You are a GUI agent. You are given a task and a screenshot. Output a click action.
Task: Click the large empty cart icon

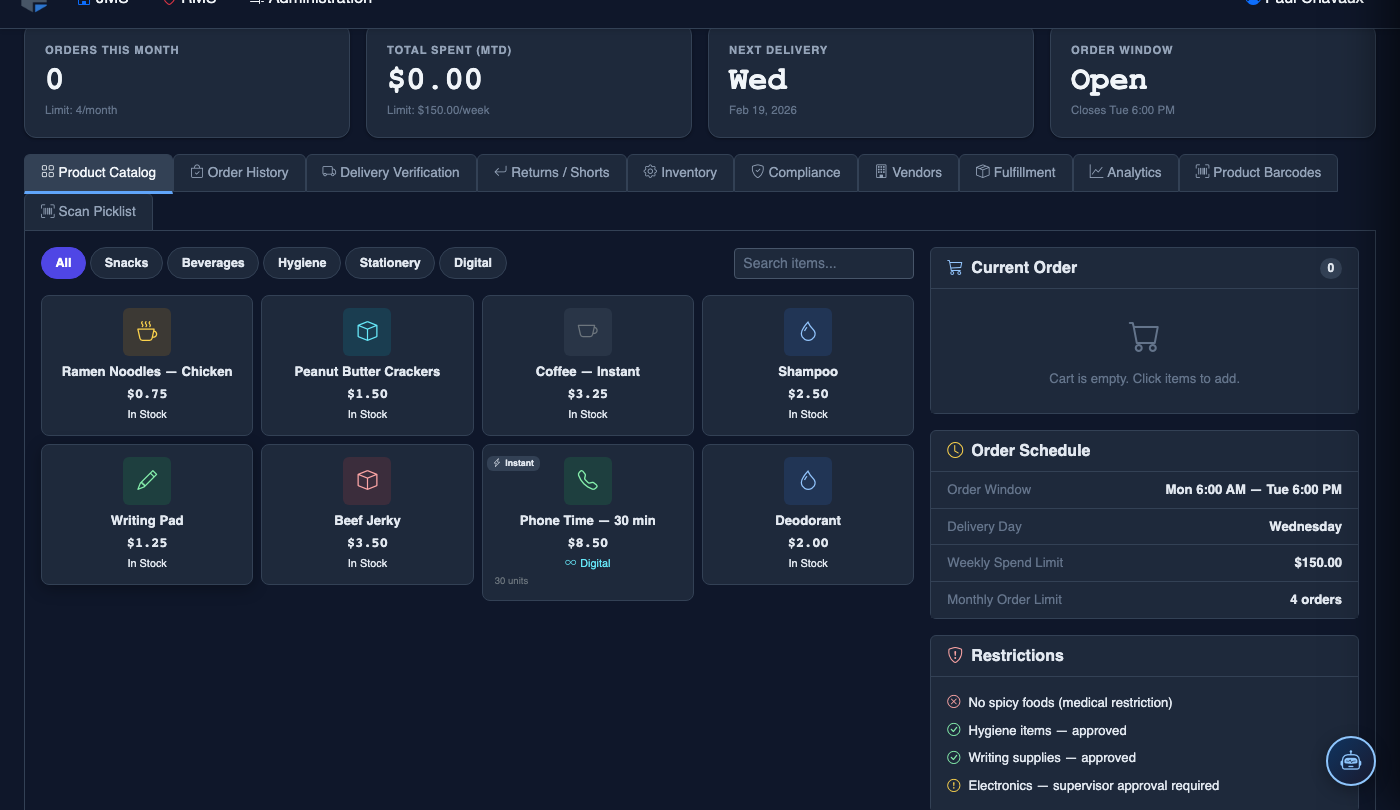click(1144, 337)
